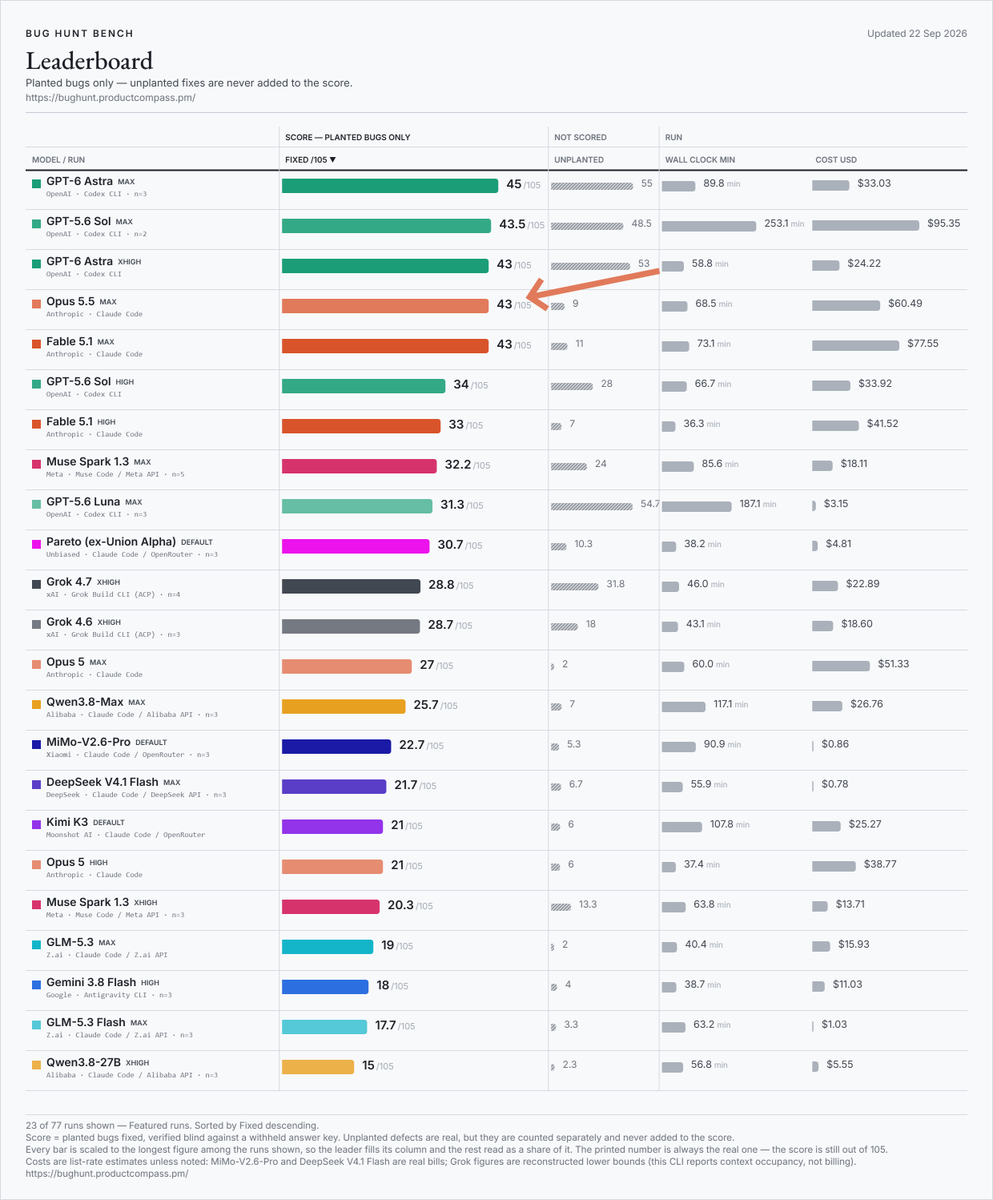This screenshot has height=1200, width=993.
Task: Click 'Anthropic · Claude Code' under Fable 5.1 HIGH
Action: (94, 434)
